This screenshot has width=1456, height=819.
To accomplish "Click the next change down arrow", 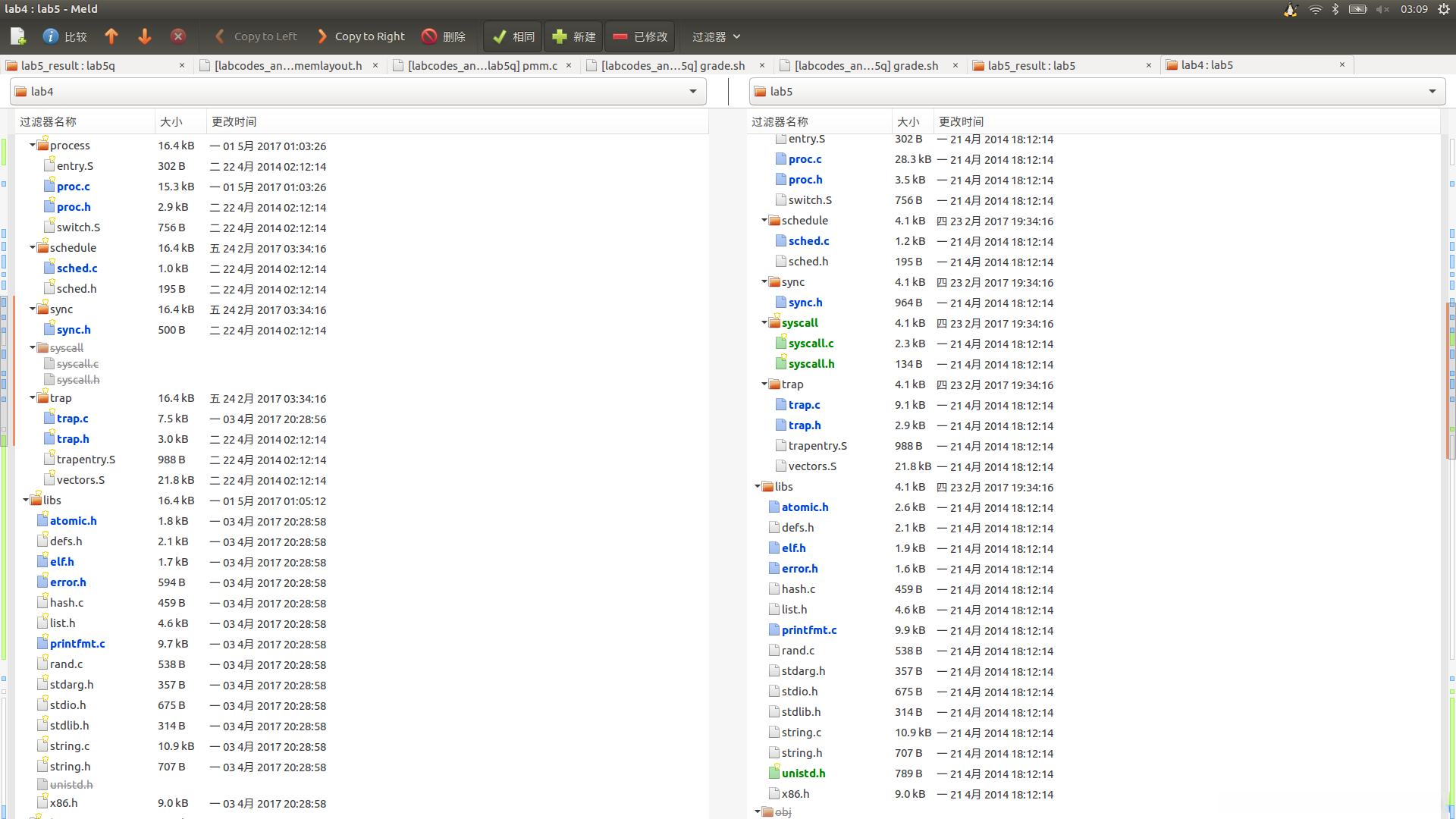I will (x=145, y=36).
